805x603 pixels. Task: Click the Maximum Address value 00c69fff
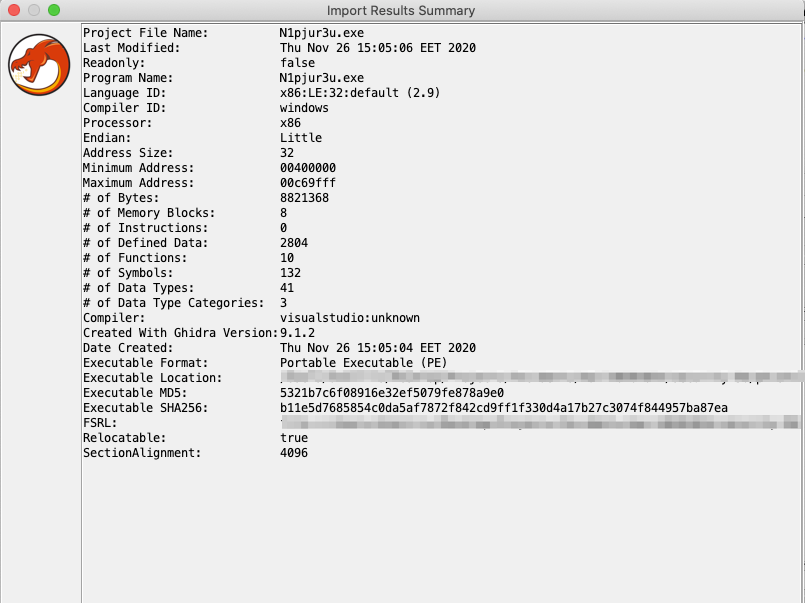click(x=308, y=183)
